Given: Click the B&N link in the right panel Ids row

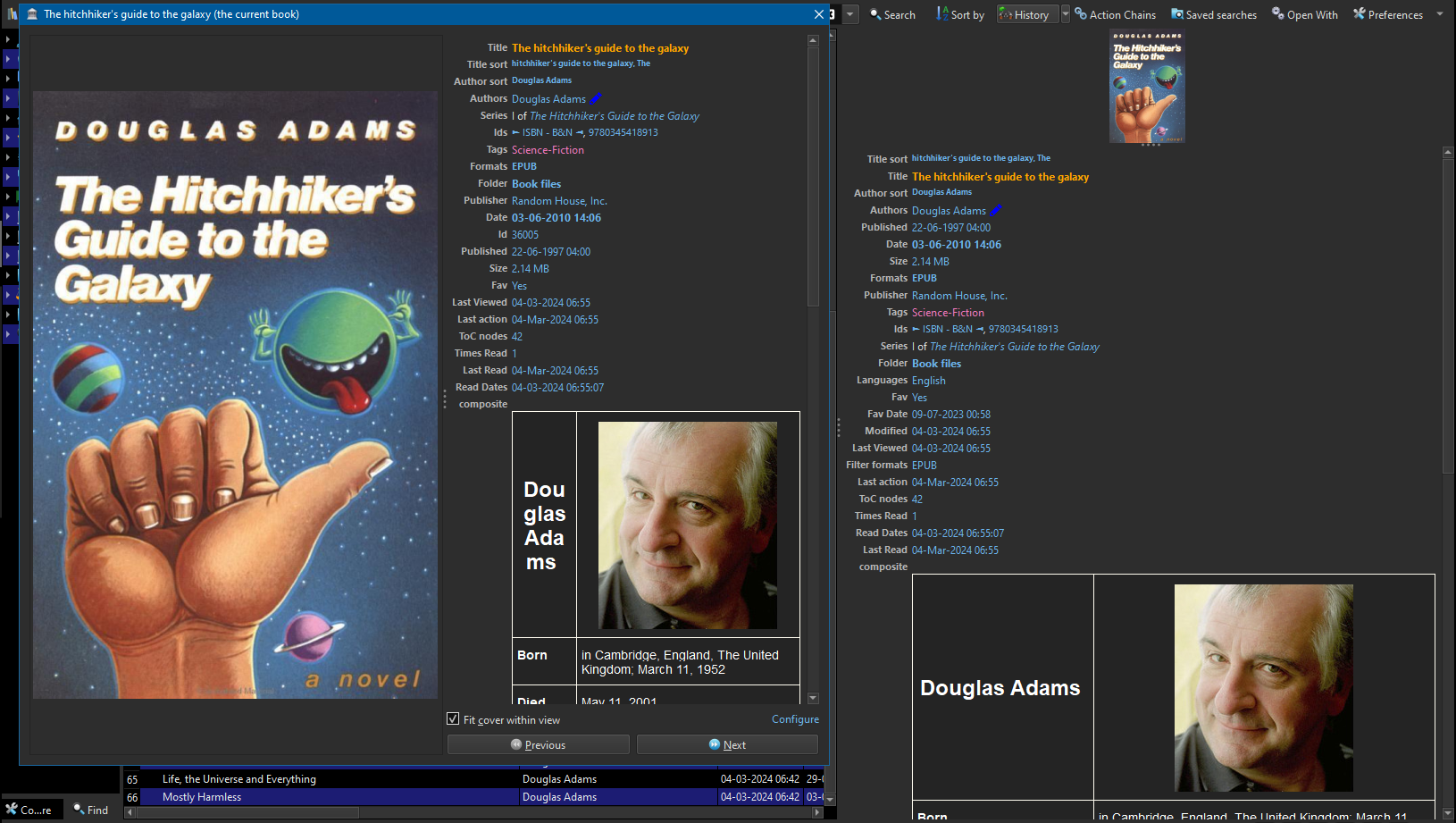Looking at the screenshot, I should 962,330.
